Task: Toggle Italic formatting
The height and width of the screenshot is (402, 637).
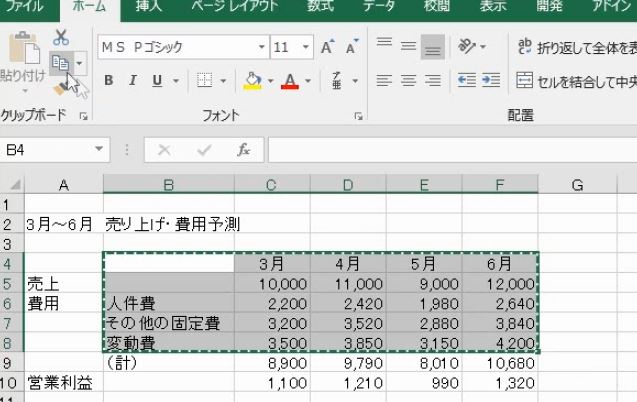Action: (132, 80)
